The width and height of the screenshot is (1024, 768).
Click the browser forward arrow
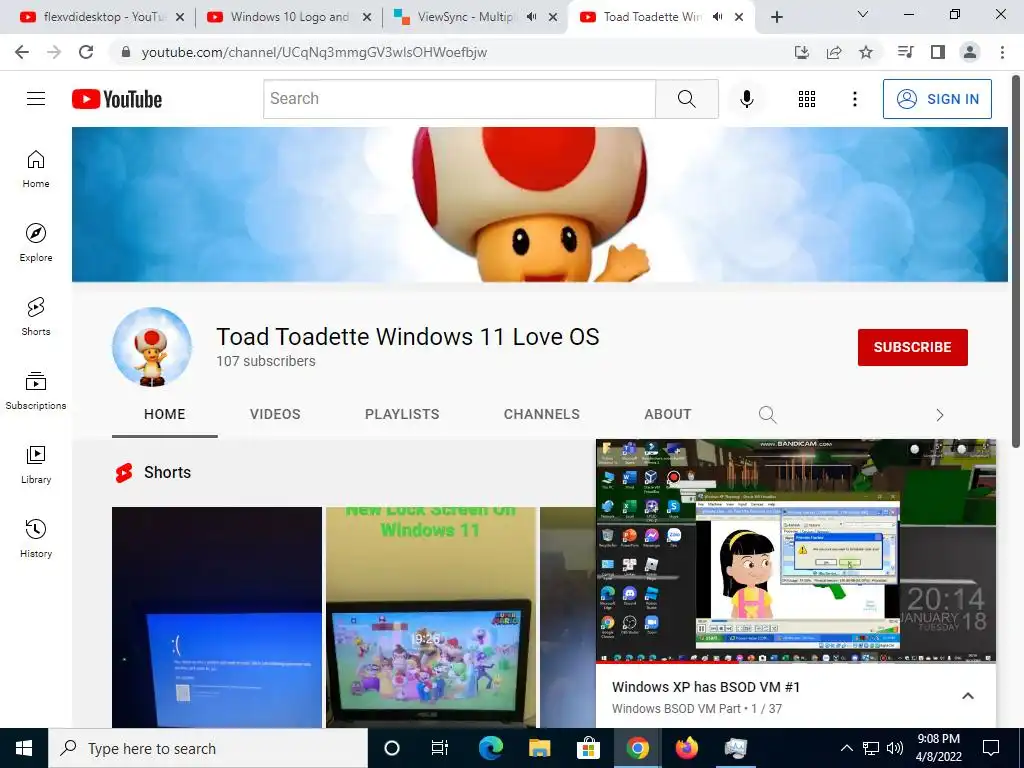pos(54,52)
